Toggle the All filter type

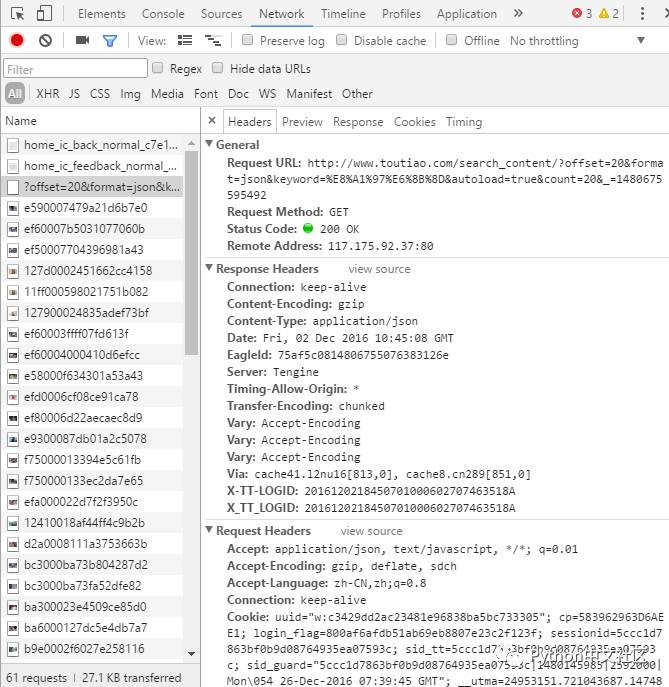tap(15, 94)
